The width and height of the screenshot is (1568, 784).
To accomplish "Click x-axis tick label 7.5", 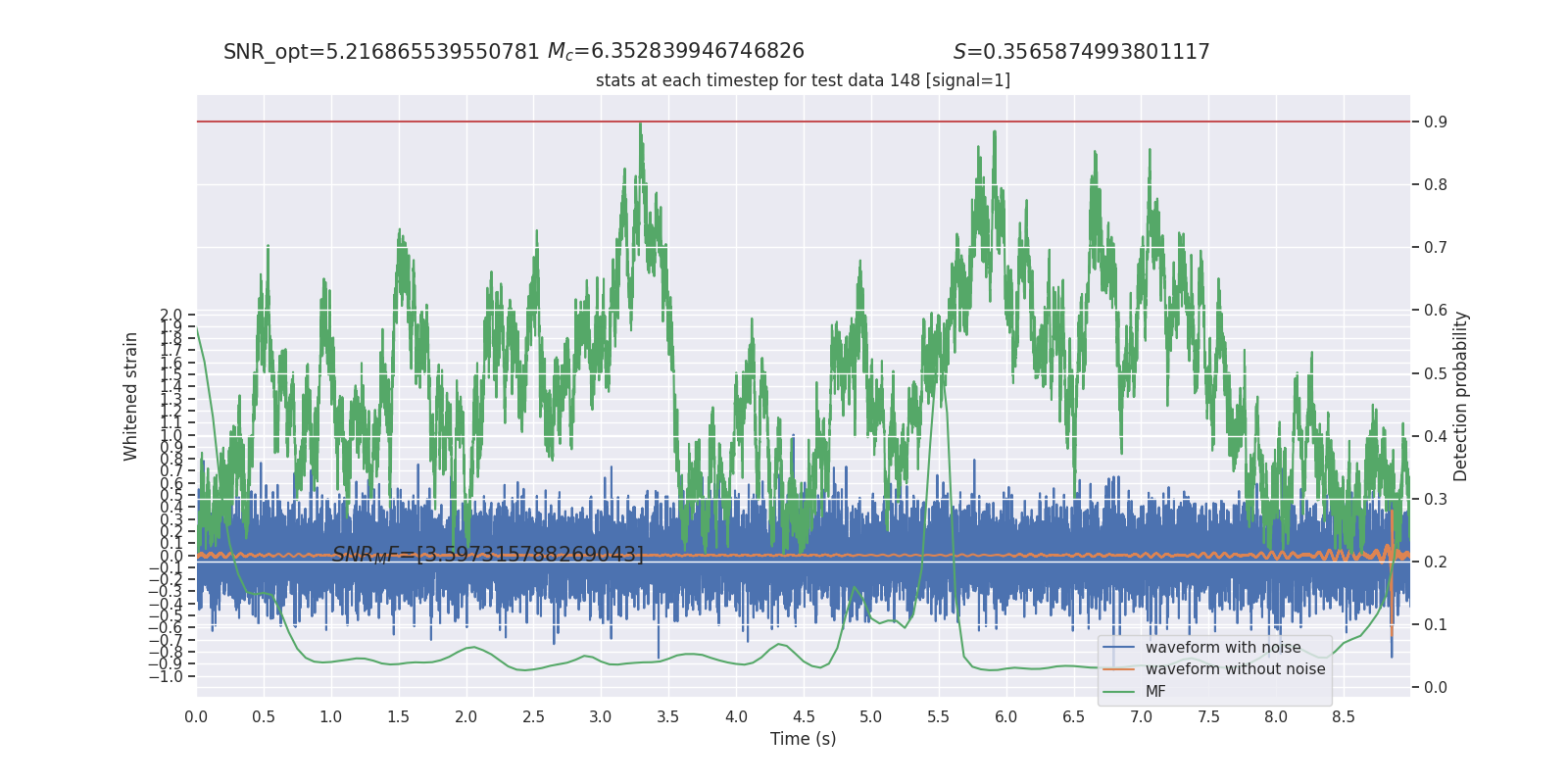I will tap(1208, 716).
